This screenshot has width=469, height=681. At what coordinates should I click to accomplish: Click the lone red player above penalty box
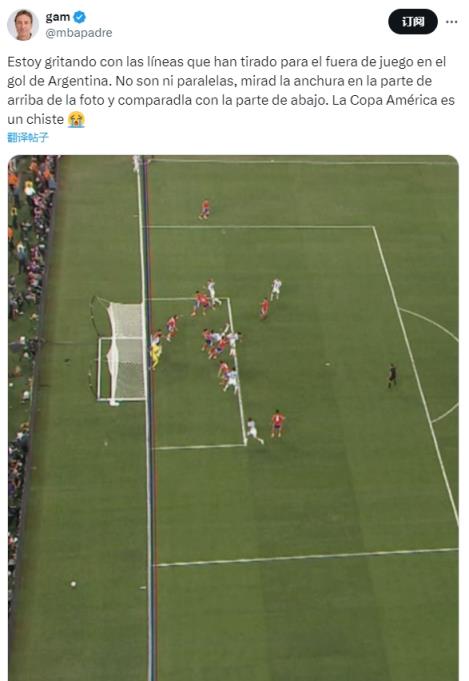point(205,210)
